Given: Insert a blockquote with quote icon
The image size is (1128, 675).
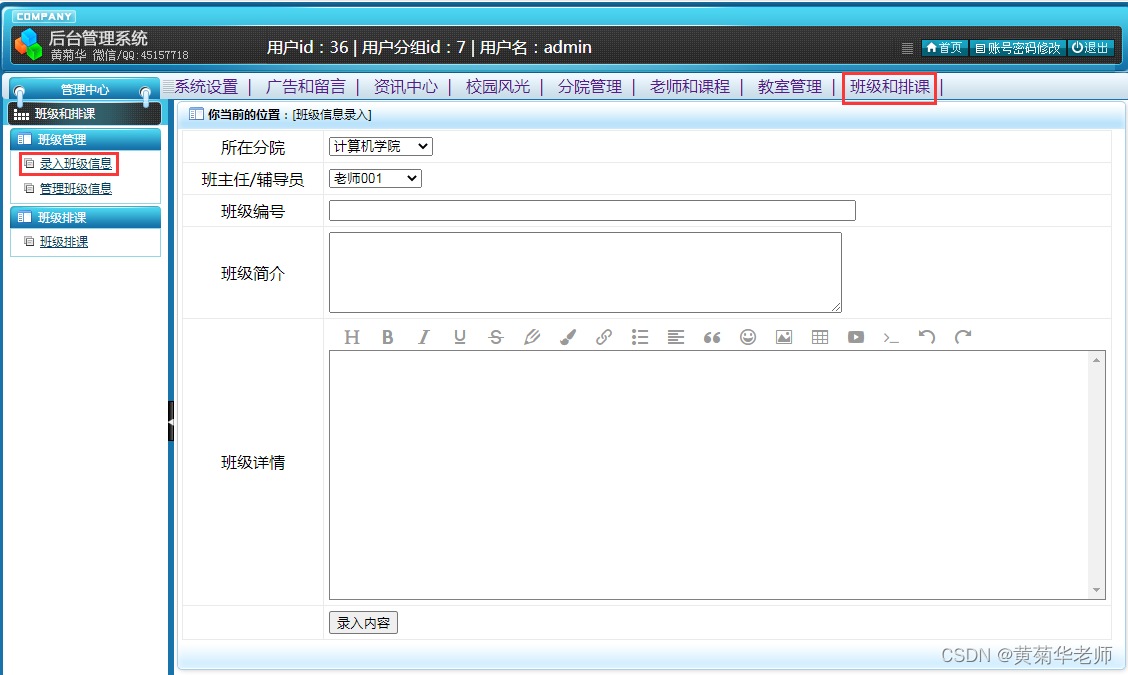Looking at the screenshot, I should [x=711, y=337].
